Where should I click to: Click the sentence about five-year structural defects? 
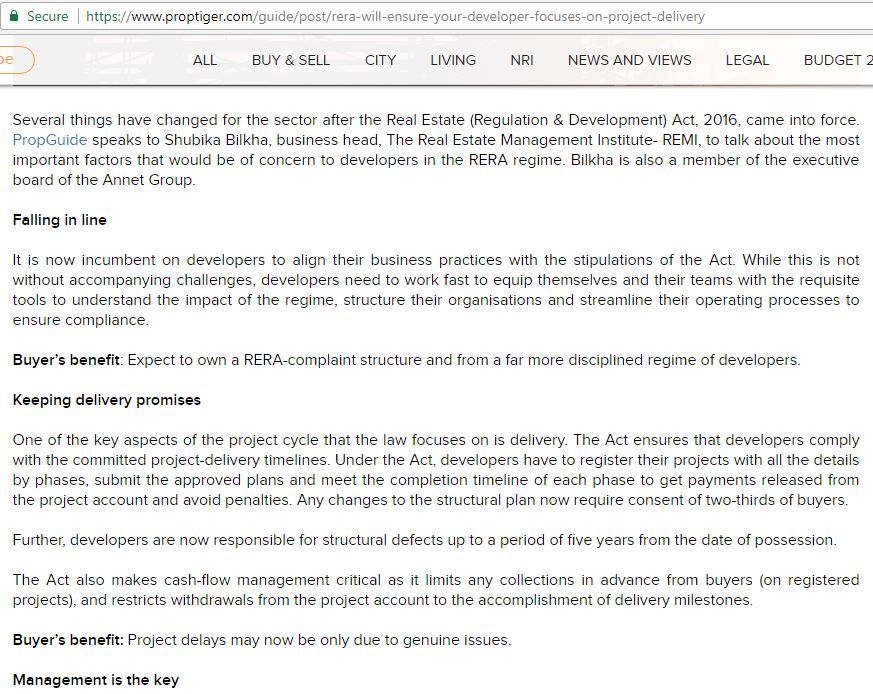[424, 540]
